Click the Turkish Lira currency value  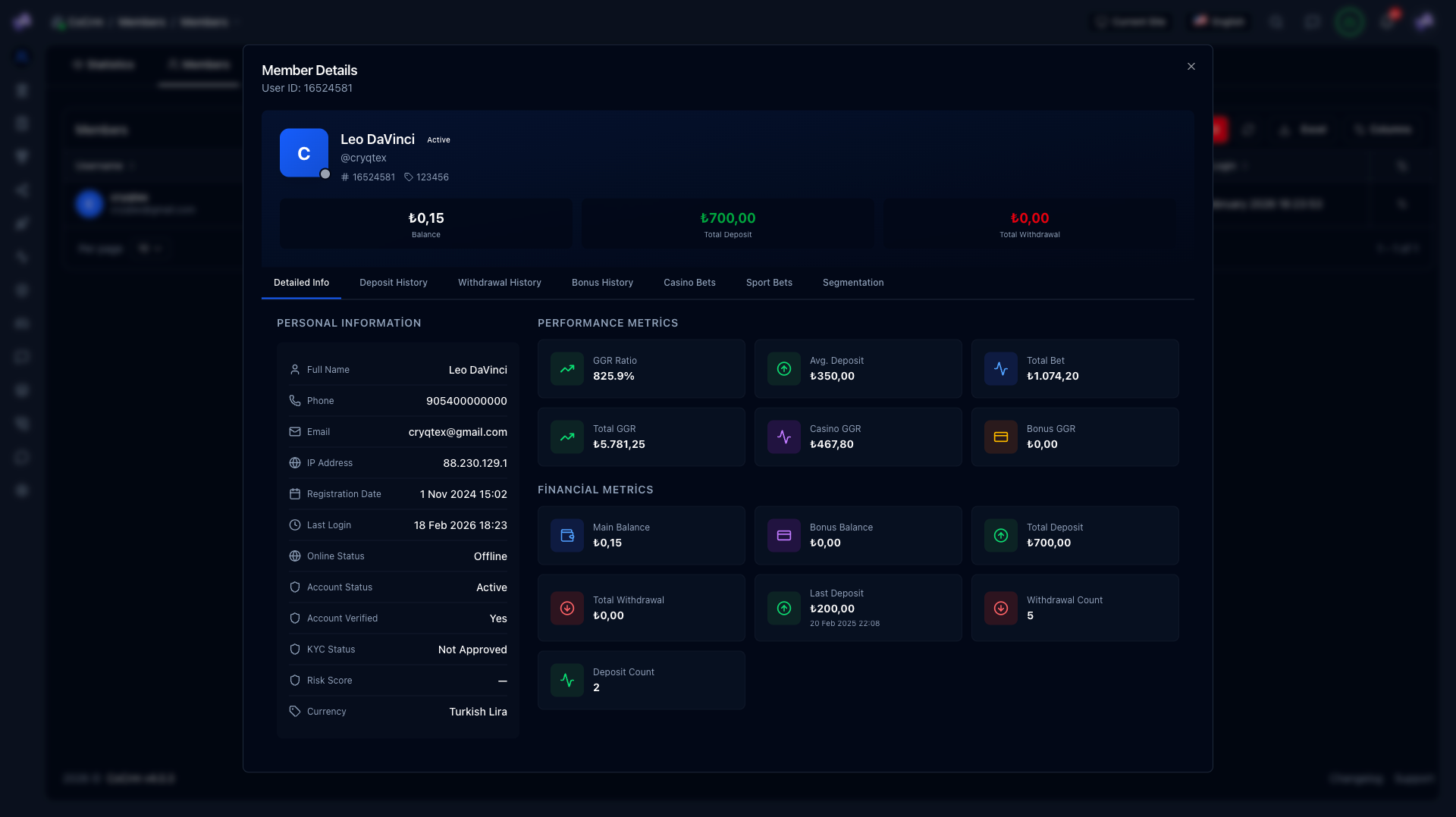(478, 712)
